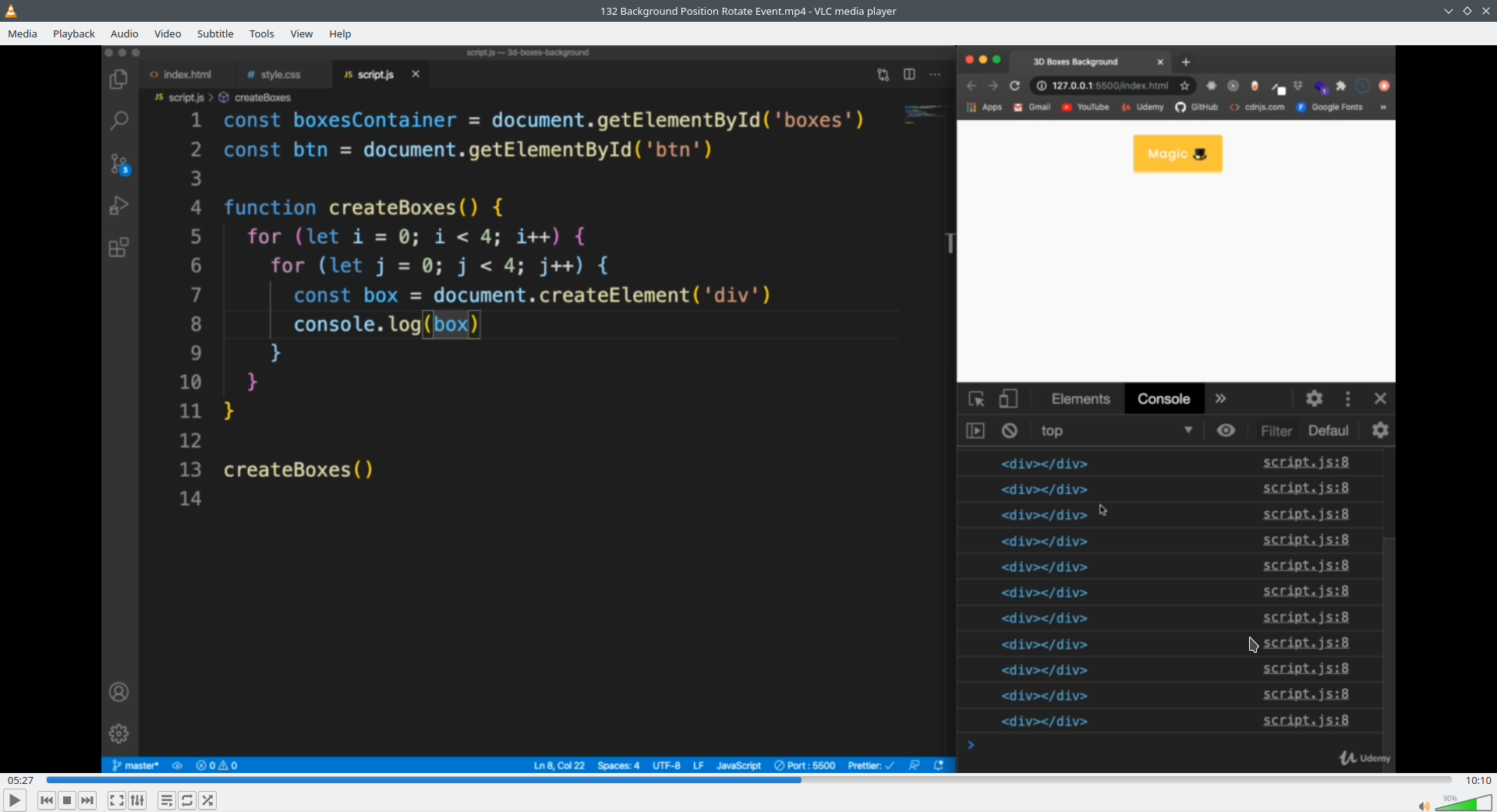Toggle play/pause in VLC
The image size is (1497, 812).
pyautogui.click(x=14, y=800)
